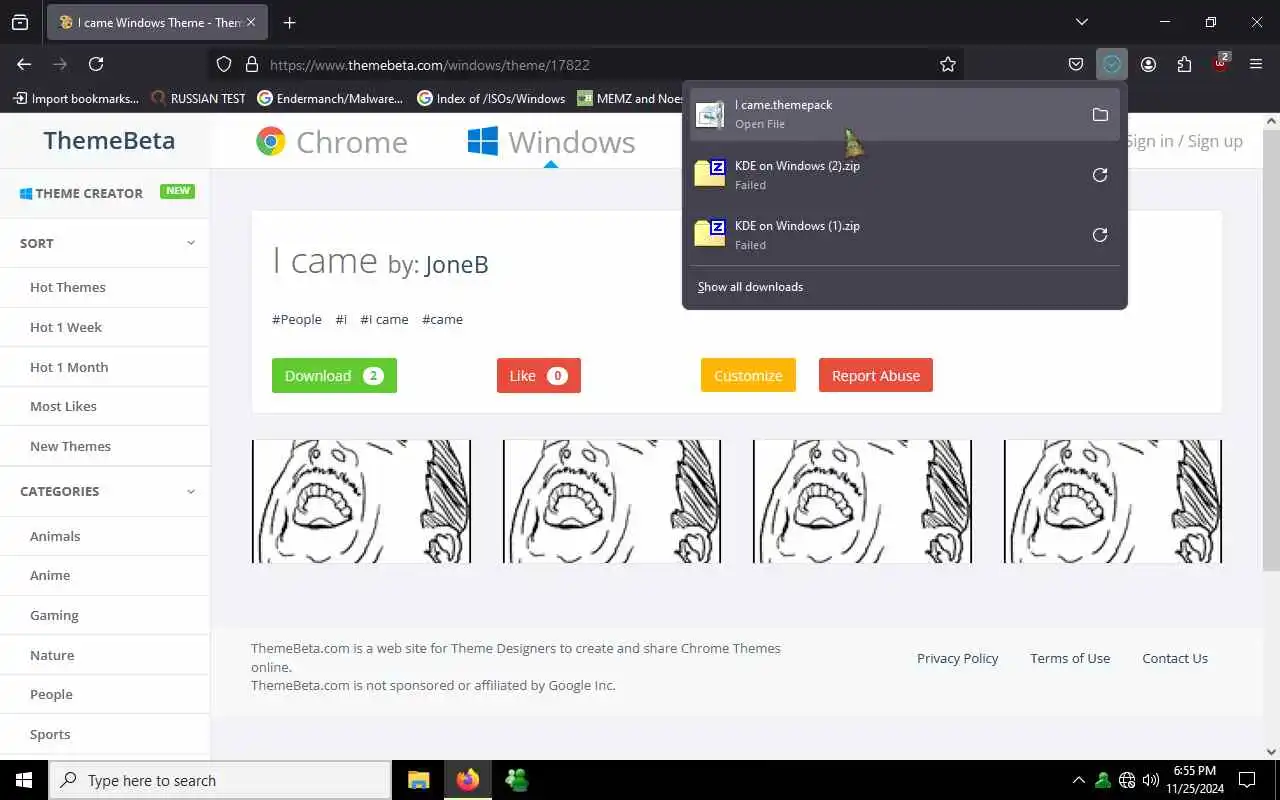The image size is (1280, 800).
Task: Open the list all tabs dropdown
Action: click(1081, 22)
